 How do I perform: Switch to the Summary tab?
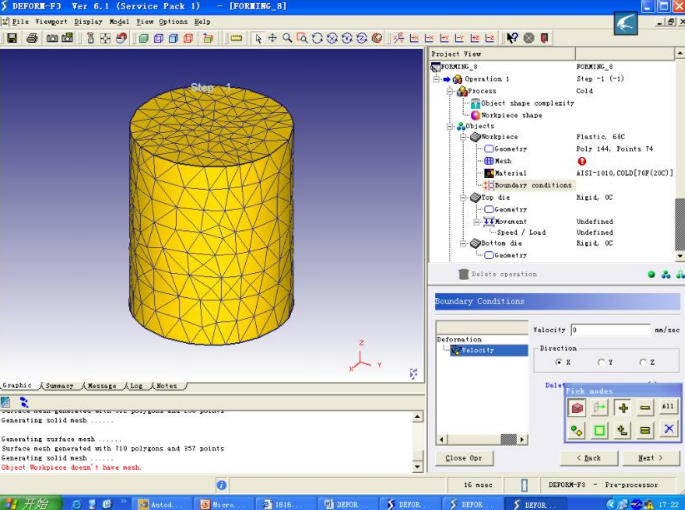pos(59,386)
